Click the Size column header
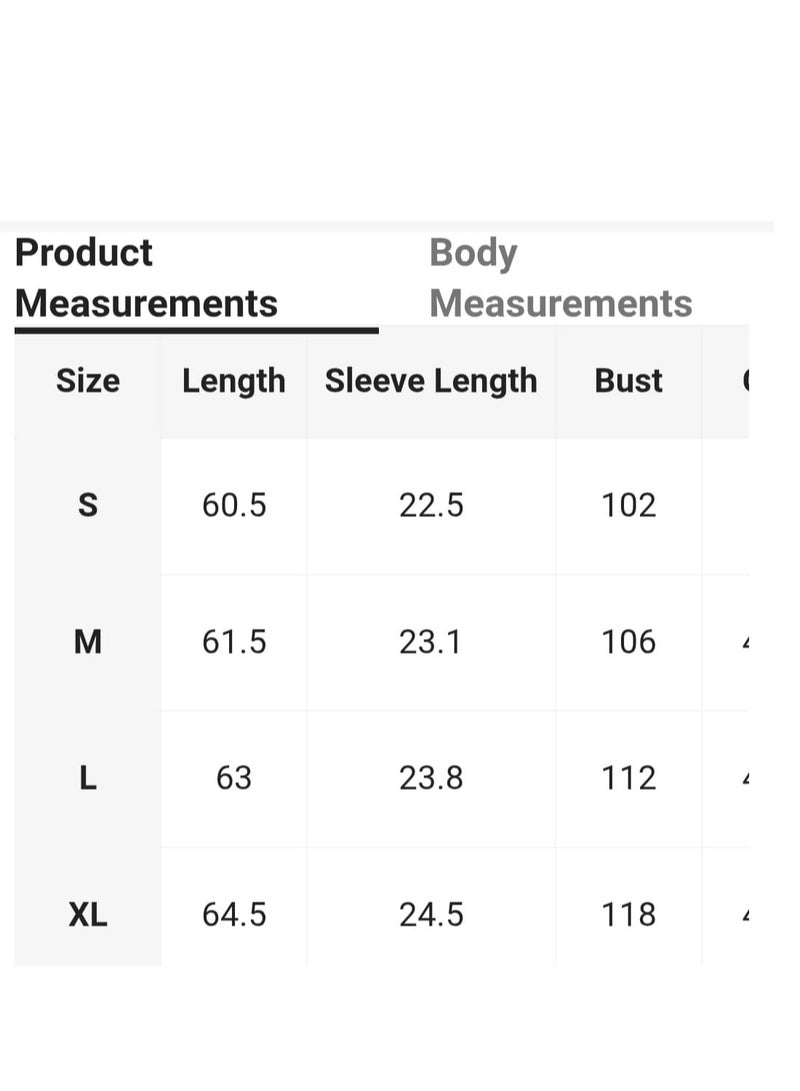800x1091 pixels. (88, 381)
